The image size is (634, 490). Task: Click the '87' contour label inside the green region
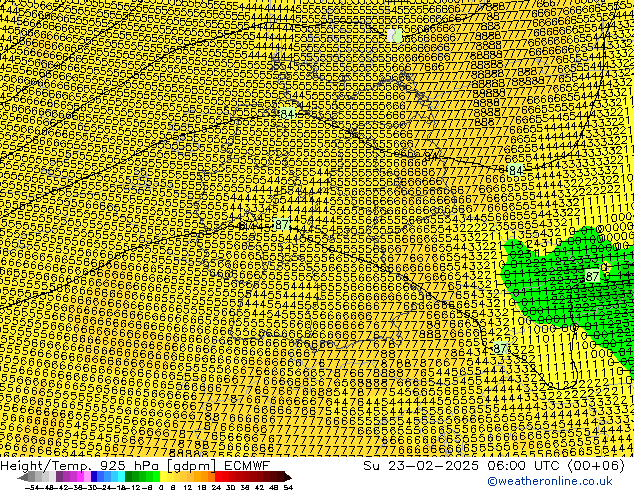coord(592,277)
